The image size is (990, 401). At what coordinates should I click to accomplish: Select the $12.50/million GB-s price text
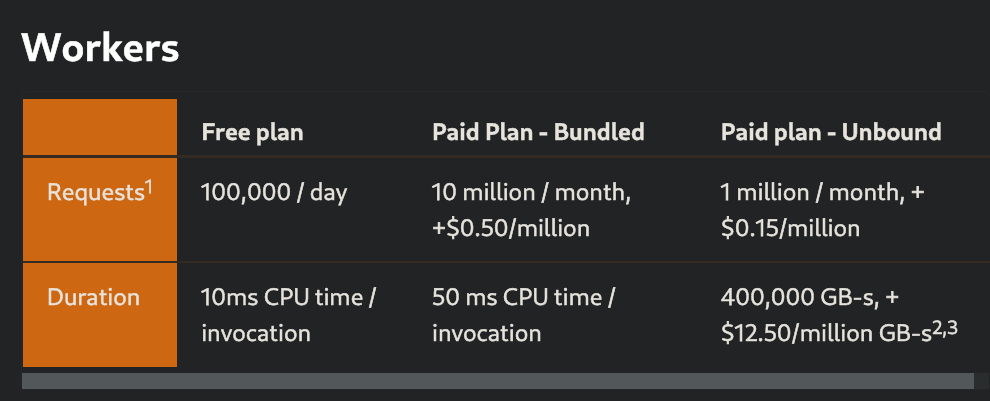click(x=825, y=334)
